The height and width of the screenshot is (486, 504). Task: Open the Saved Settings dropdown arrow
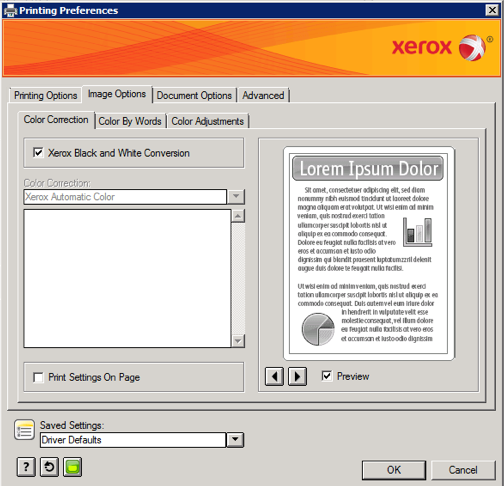(x=235, y=440)
